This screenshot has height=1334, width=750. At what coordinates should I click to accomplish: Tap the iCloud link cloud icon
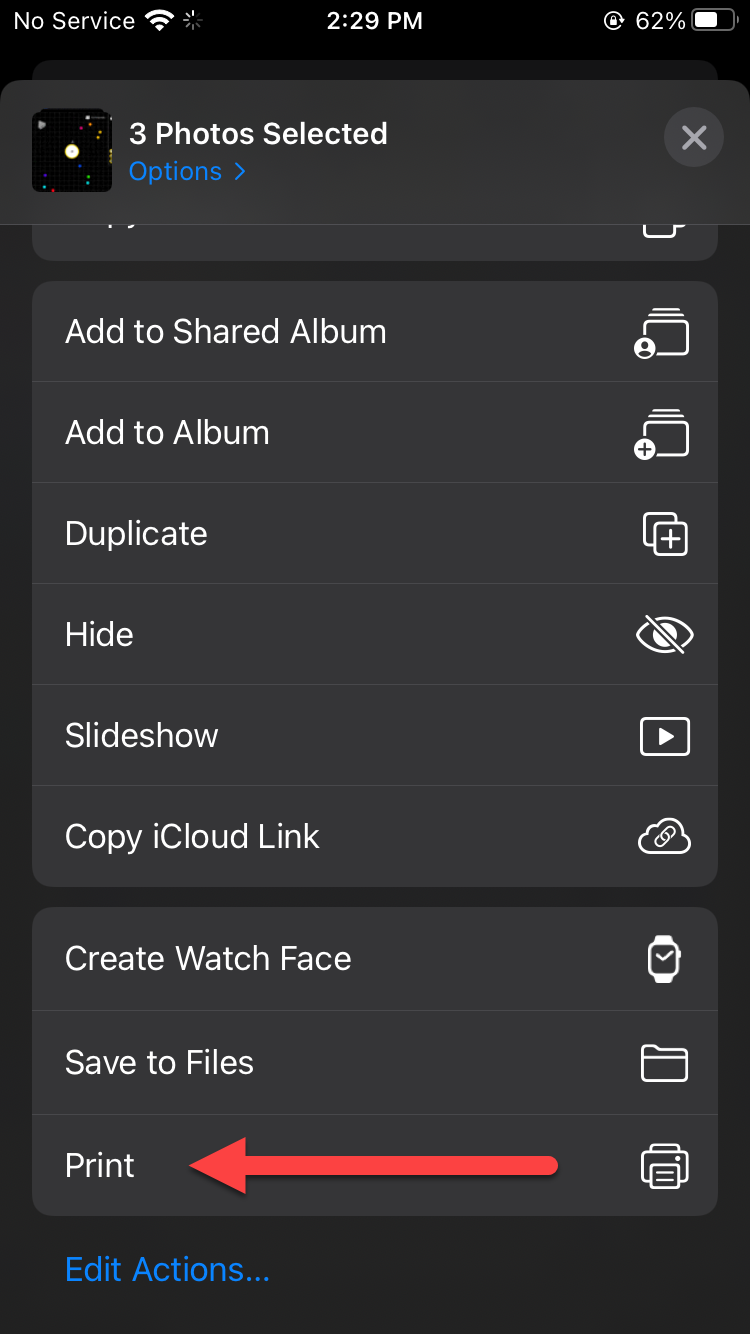[x=664, y=837]
